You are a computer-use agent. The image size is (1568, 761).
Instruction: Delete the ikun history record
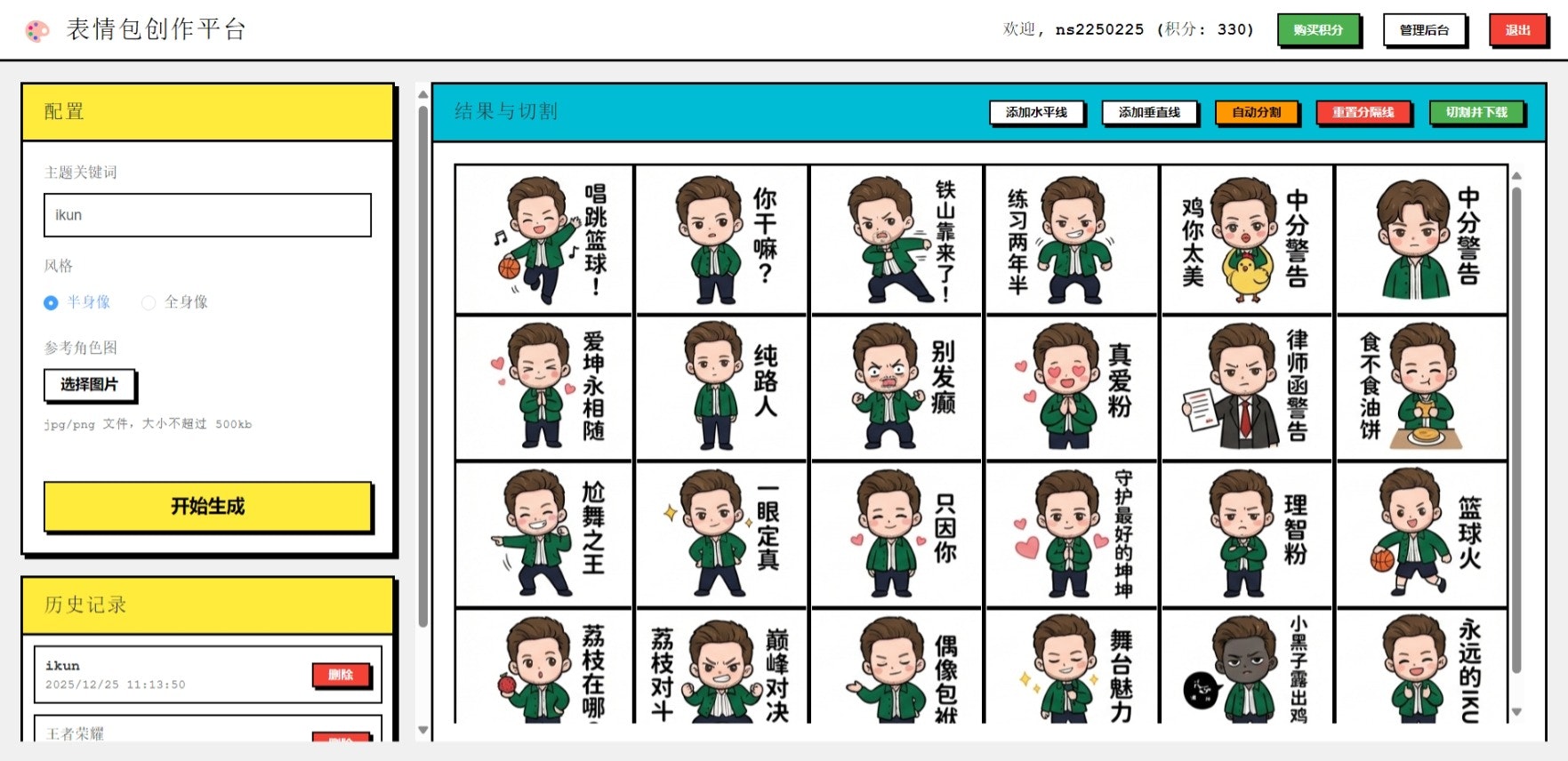pos(341,675)
